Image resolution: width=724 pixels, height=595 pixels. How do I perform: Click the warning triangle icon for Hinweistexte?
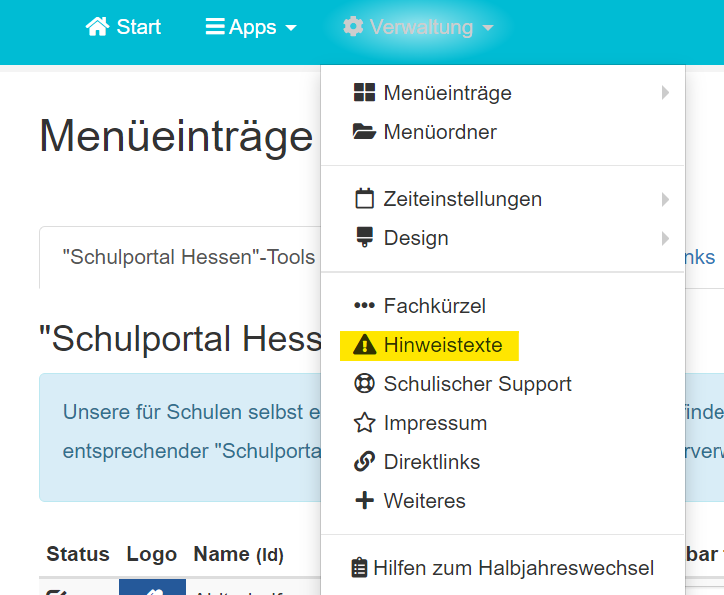click(x=364, y=346)
